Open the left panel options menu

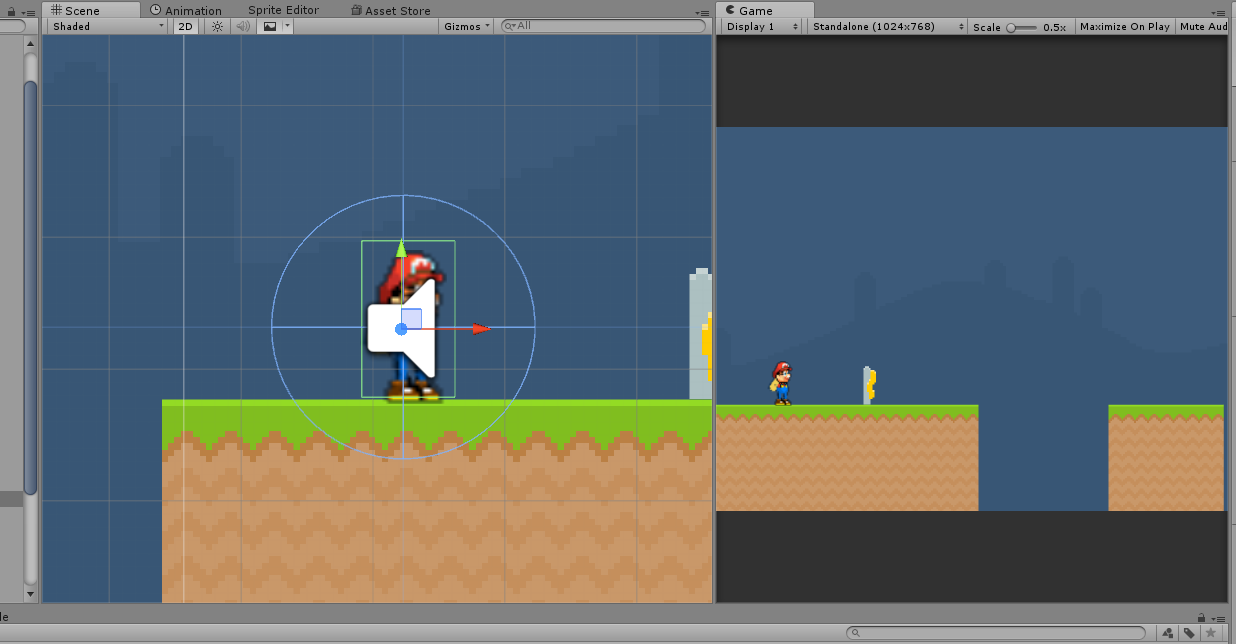[27, 11]
